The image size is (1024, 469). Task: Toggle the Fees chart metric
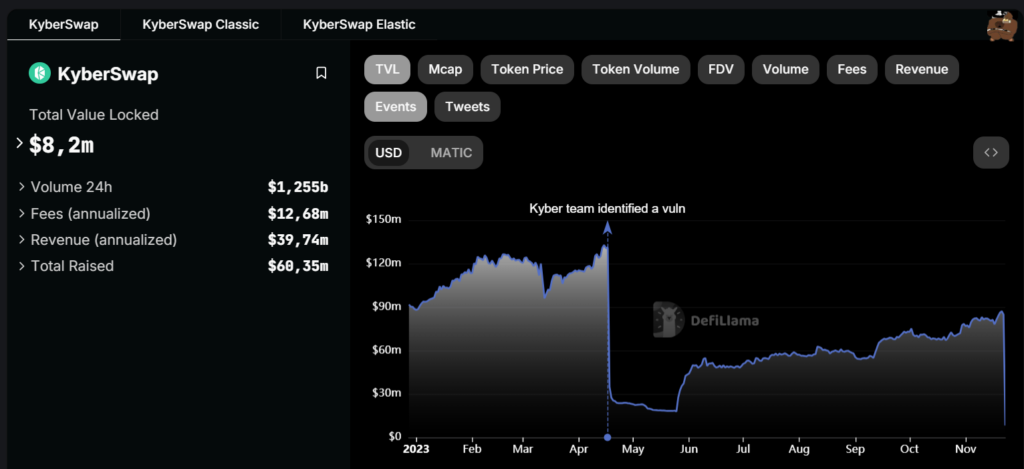[852, 70]
